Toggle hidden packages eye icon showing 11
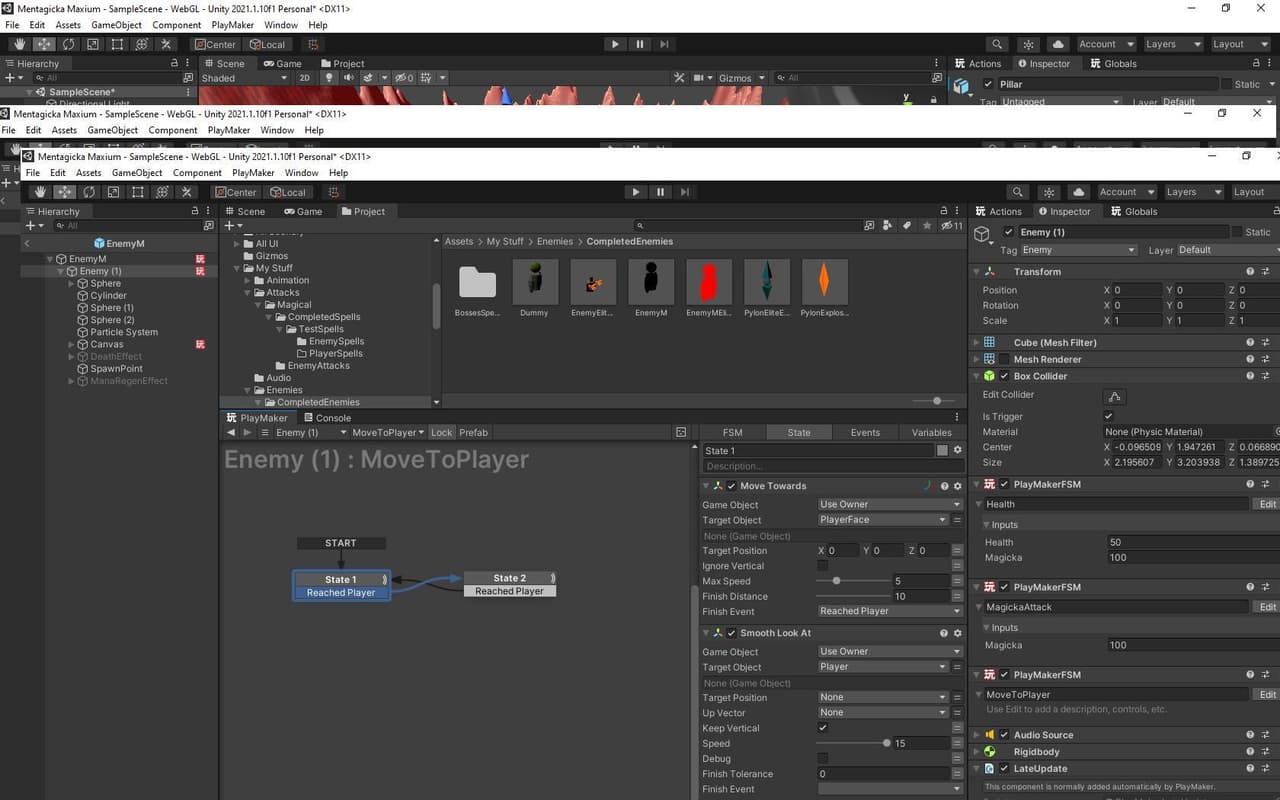This screenshot has width=1280, height=800. point(951,226)
